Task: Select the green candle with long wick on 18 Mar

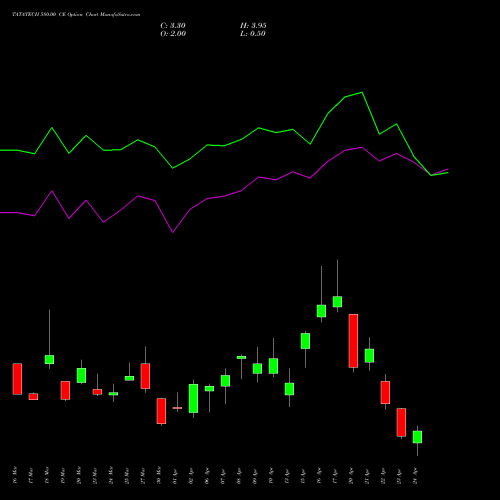Action: (49, 359)
